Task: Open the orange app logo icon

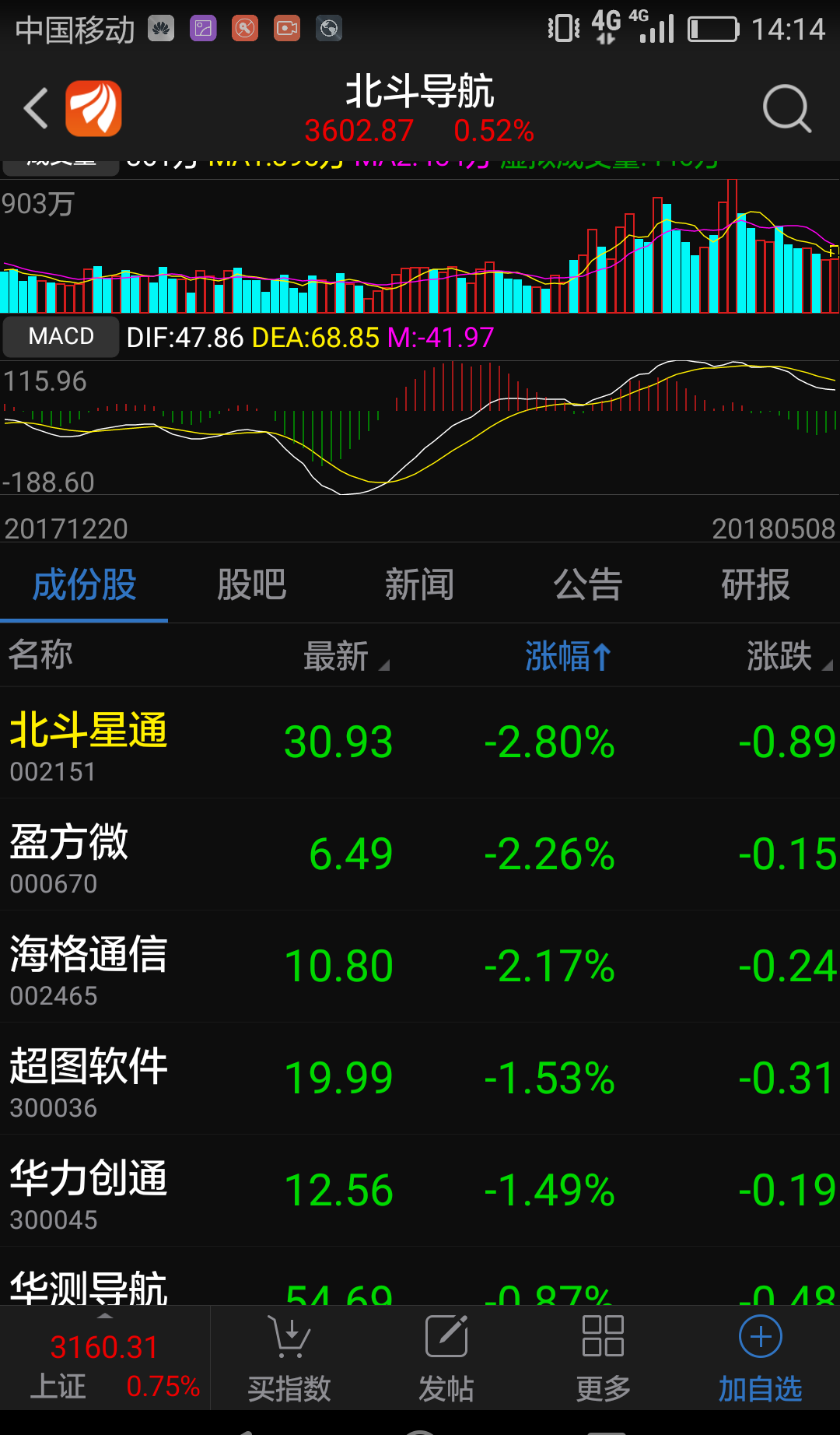Action: click(93, 108)
